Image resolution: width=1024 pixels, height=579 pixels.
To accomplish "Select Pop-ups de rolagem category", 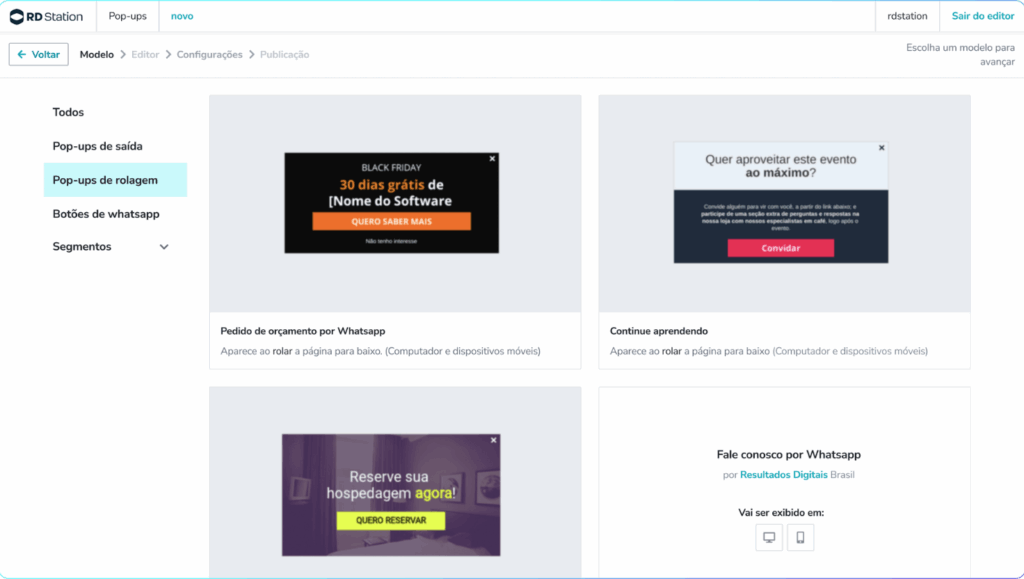I will click(105, 180).
